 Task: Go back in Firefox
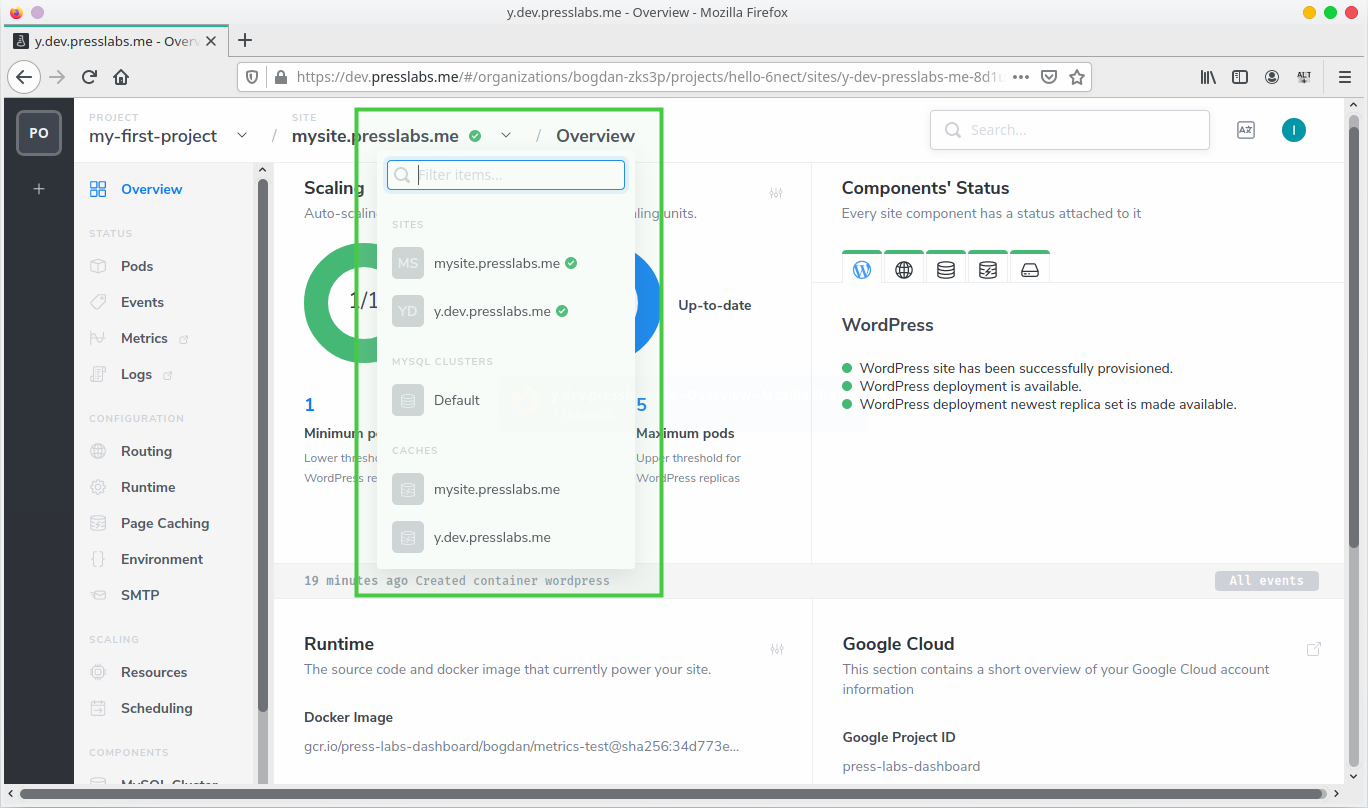tap(24, 77)
